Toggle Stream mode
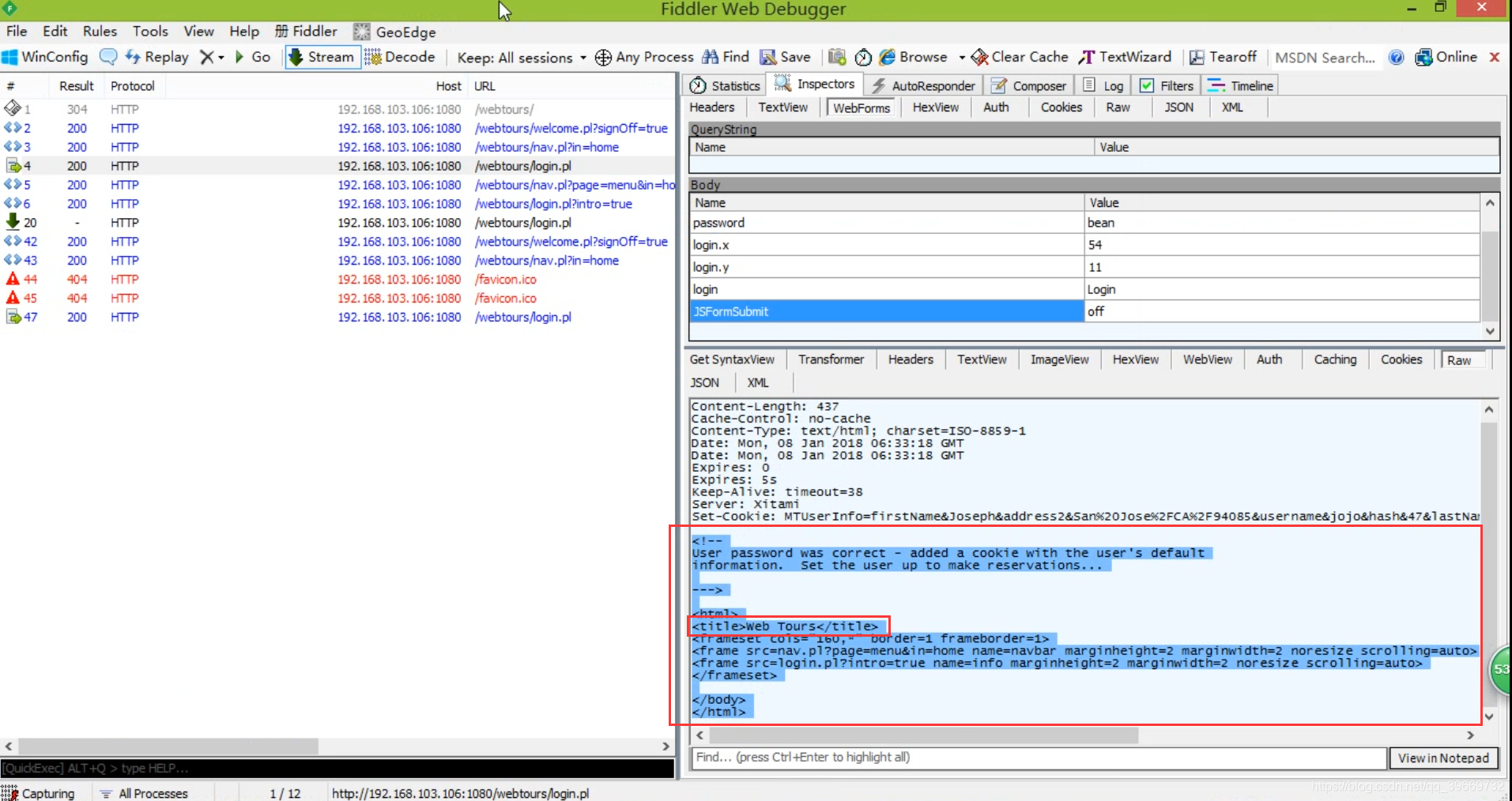Viewport: 1512px width, 801px height. tap(322, 57)
